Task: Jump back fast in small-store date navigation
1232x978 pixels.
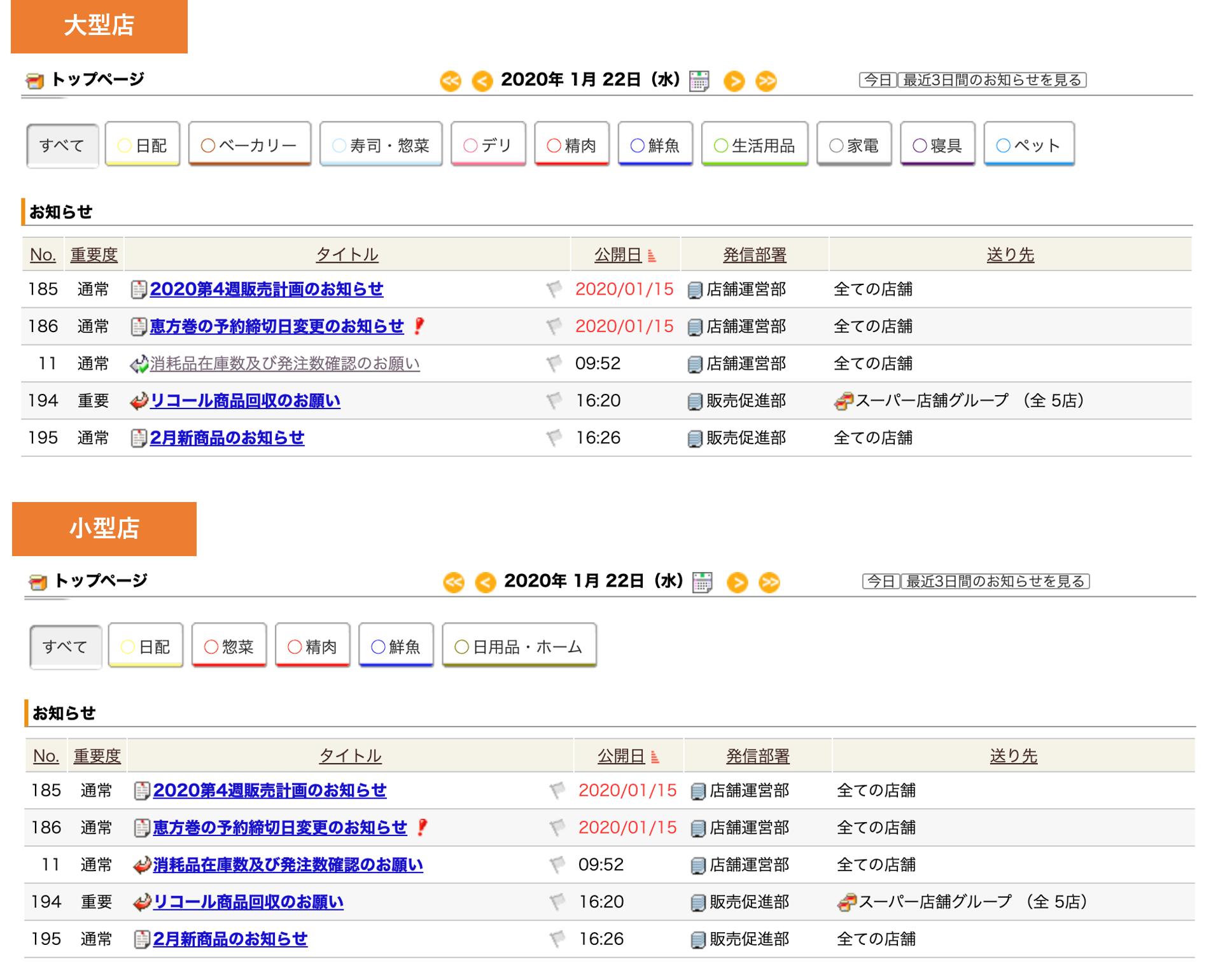Action: [x=454, y=582]
